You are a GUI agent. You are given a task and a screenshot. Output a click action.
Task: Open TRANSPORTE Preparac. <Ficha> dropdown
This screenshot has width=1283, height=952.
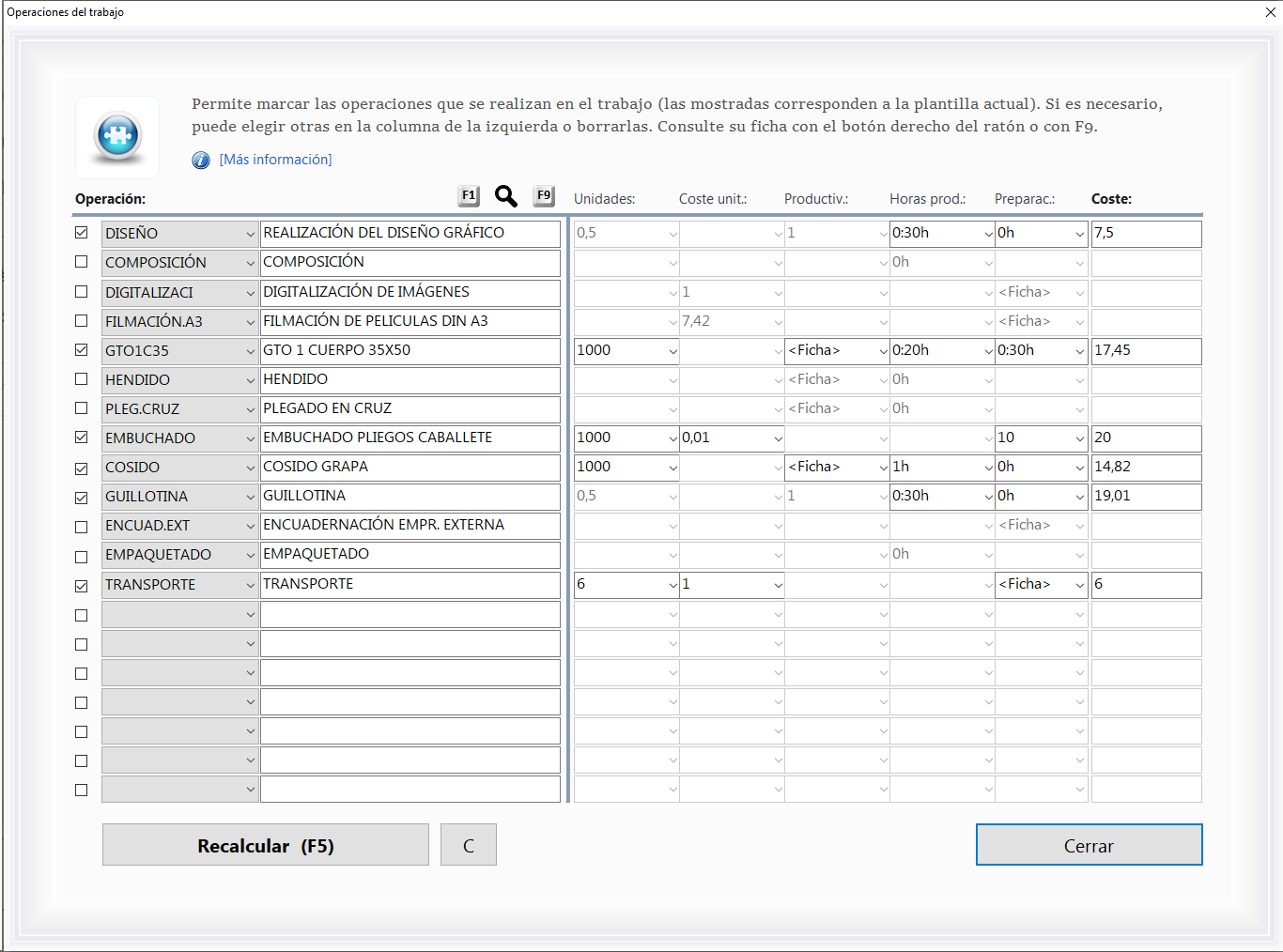pyautogui.click(x=1079, y=585)
